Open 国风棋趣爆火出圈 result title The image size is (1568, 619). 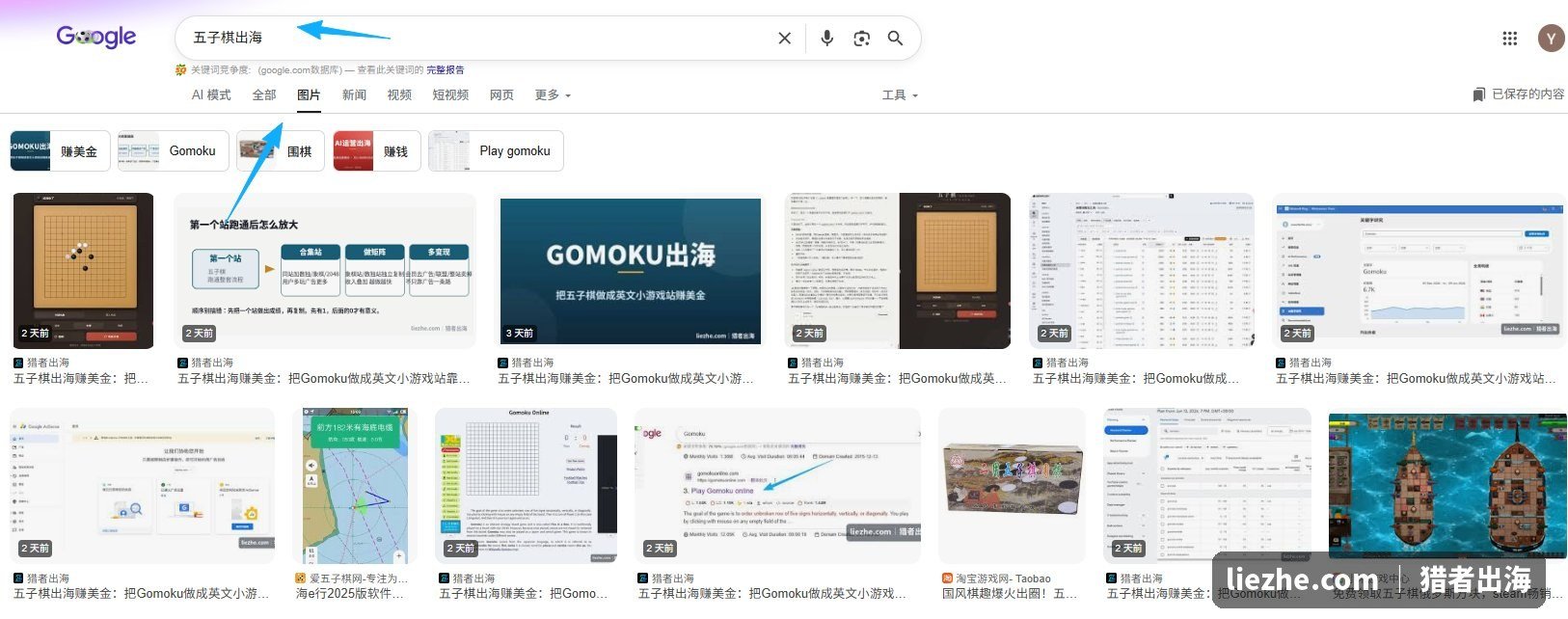pos(1010,594)
